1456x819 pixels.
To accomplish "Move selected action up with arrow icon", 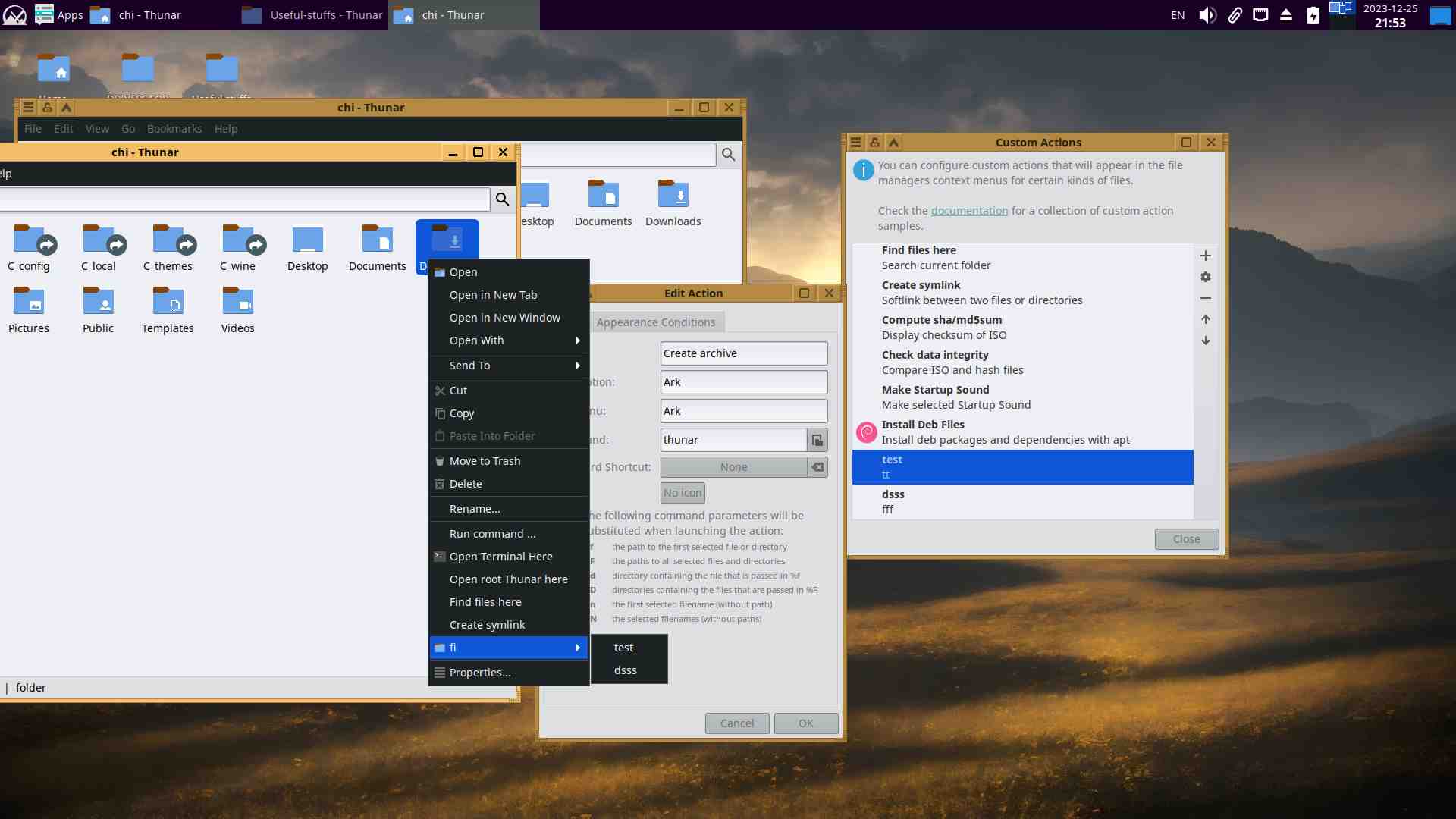I will click(x=1205, y=319).
